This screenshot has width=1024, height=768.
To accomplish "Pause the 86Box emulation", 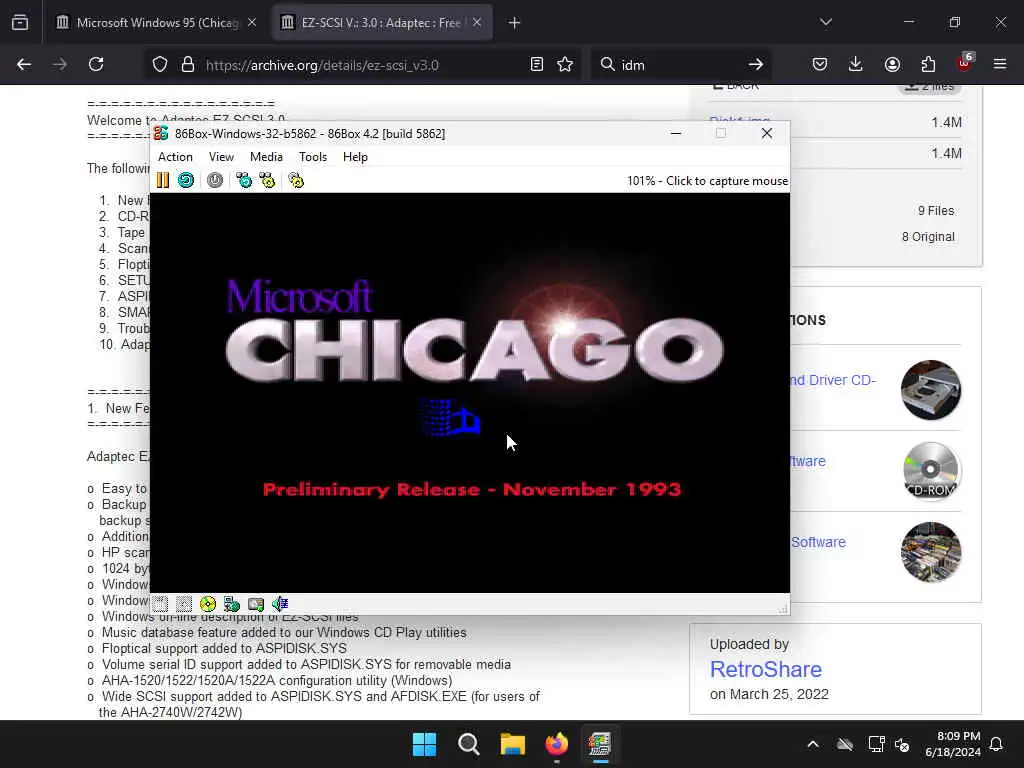I will [x=163, y=180].
